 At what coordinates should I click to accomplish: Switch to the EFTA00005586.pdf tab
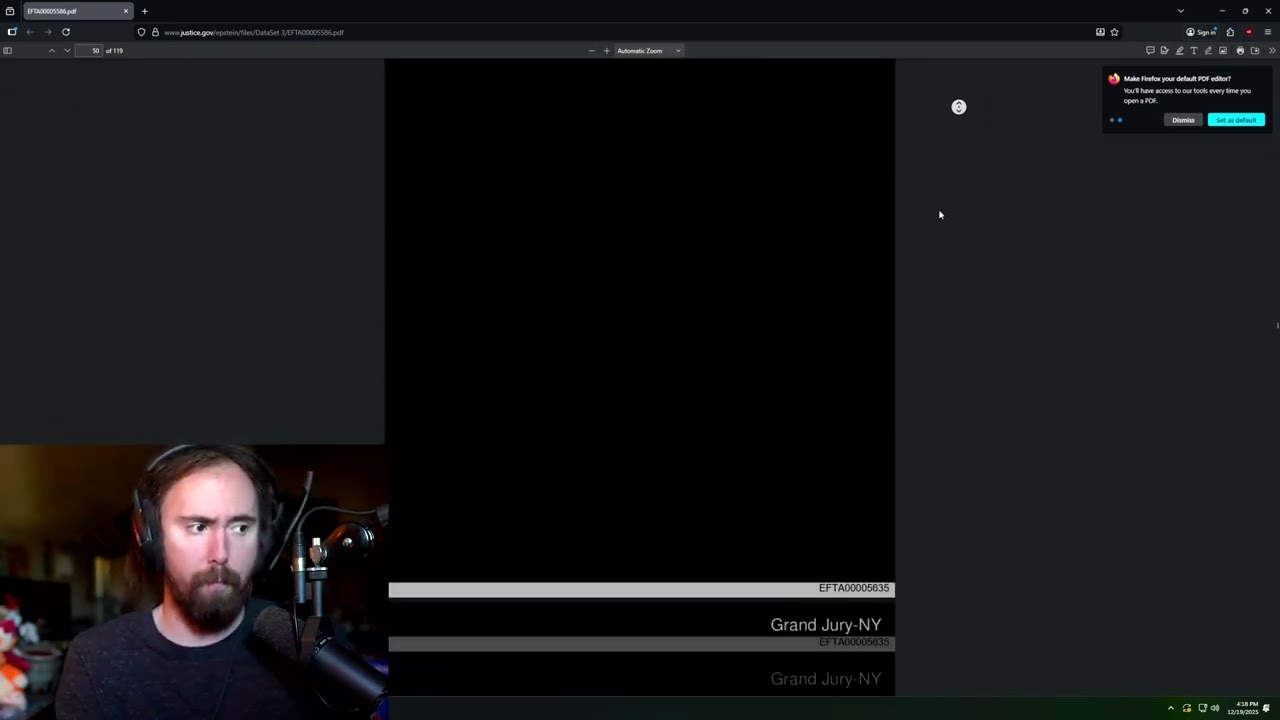coord(77,11)
